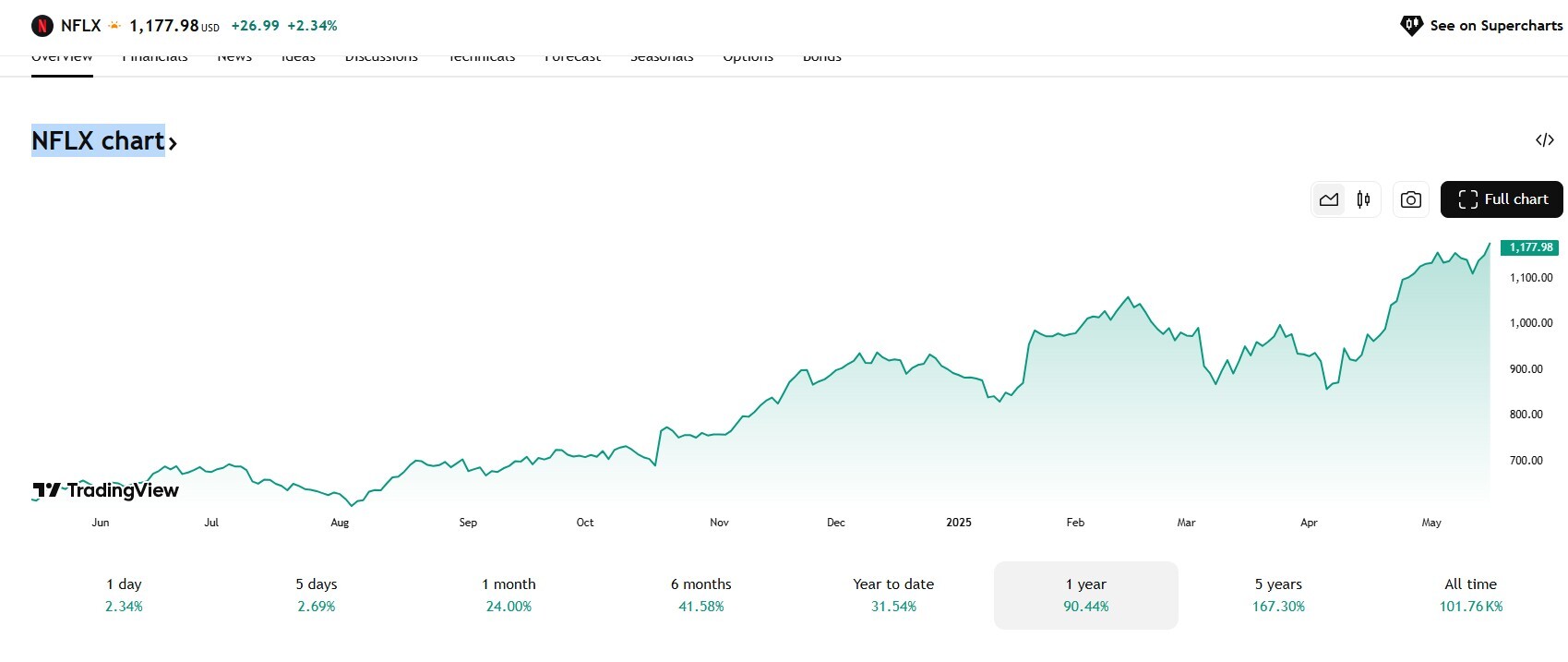Screen dimensions: 1568x662
Task: Show the All time price range
Action: pos(1470,596)
